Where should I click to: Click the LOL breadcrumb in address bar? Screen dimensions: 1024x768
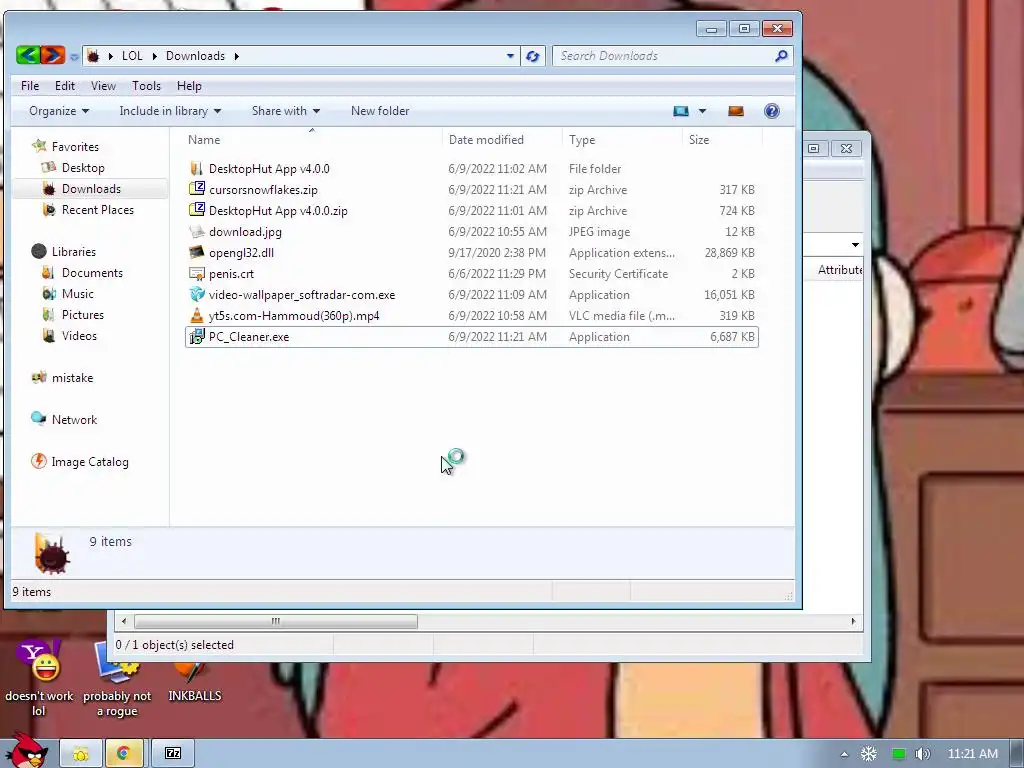[132, 56]
